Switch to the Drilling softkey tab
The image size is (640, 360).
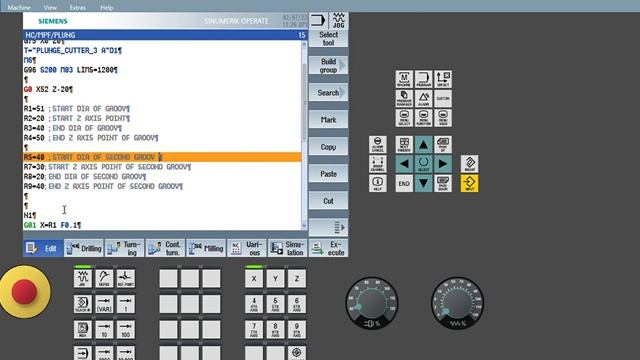[x=84, y=248]
